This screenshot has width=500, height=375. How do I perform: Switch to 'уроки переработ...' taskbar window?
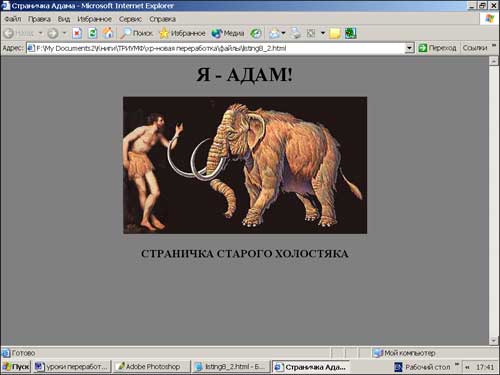pyautogui.click(x=72, y=367)
